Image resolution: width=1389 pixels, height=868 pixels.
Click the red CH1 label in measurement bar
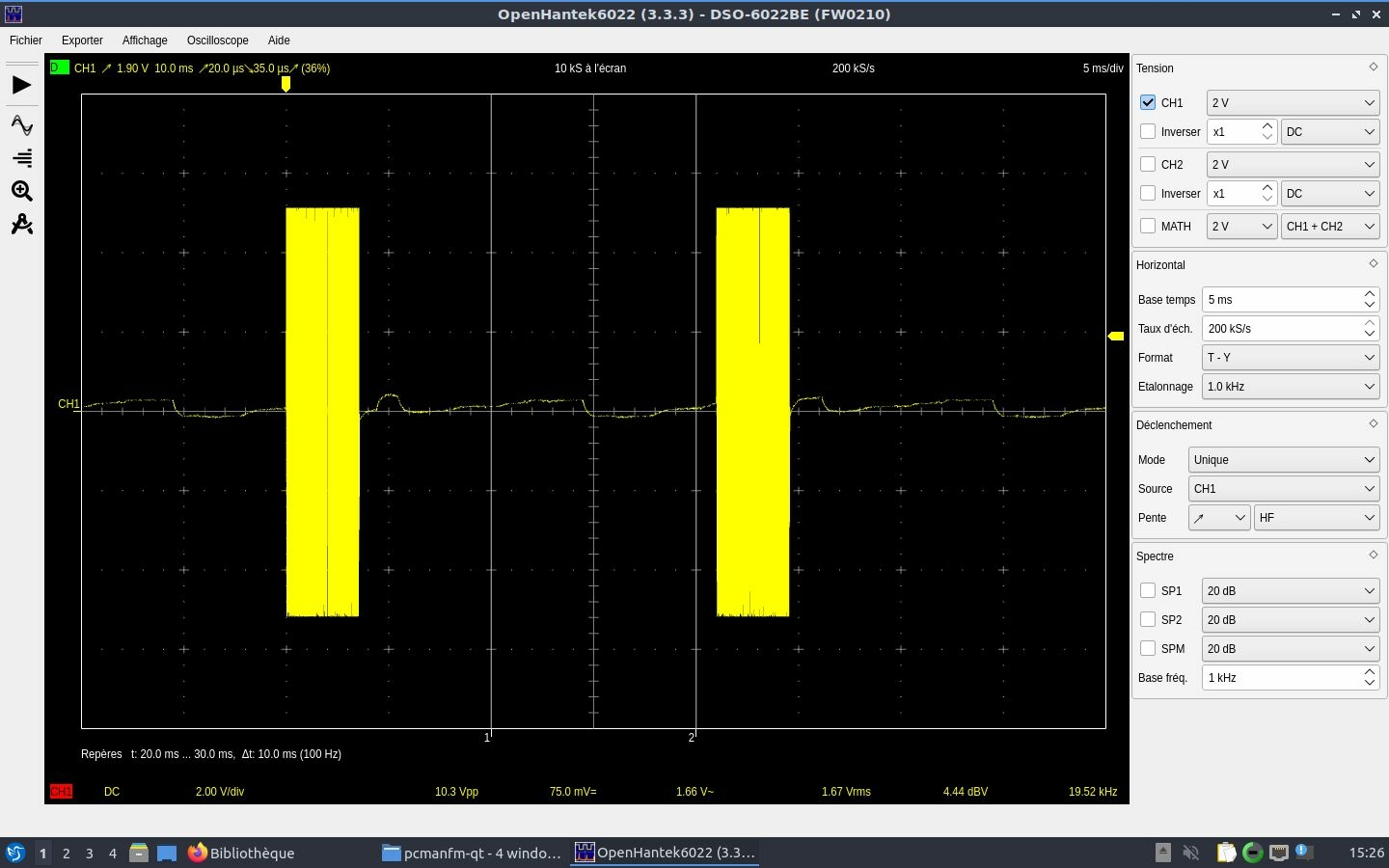61,791
